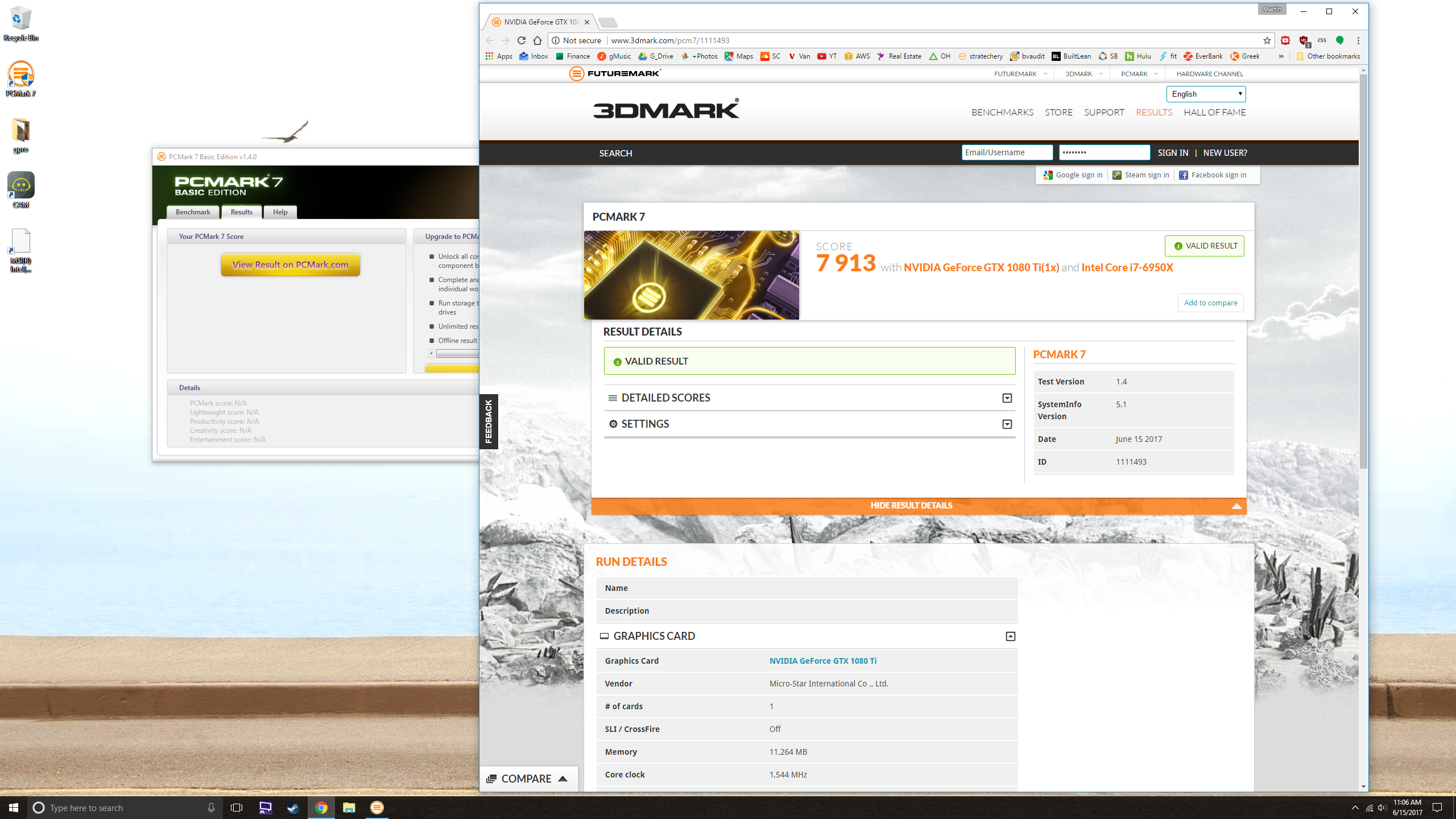Click the volume tray icon
Image resolution: width=1456 pixels, height=819 pixels.
(x=1382, y=808)
